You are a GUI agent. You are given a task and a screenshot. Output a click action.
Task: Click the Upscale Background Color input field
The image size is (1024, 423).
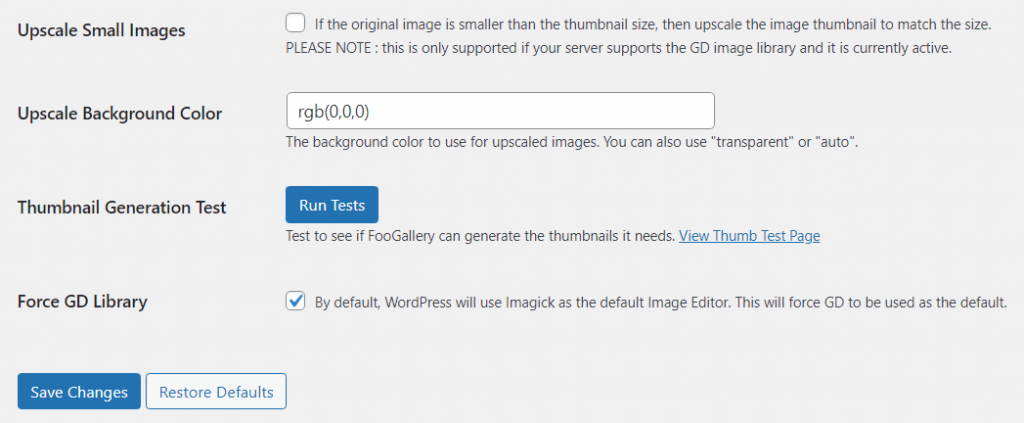(500, 111)
